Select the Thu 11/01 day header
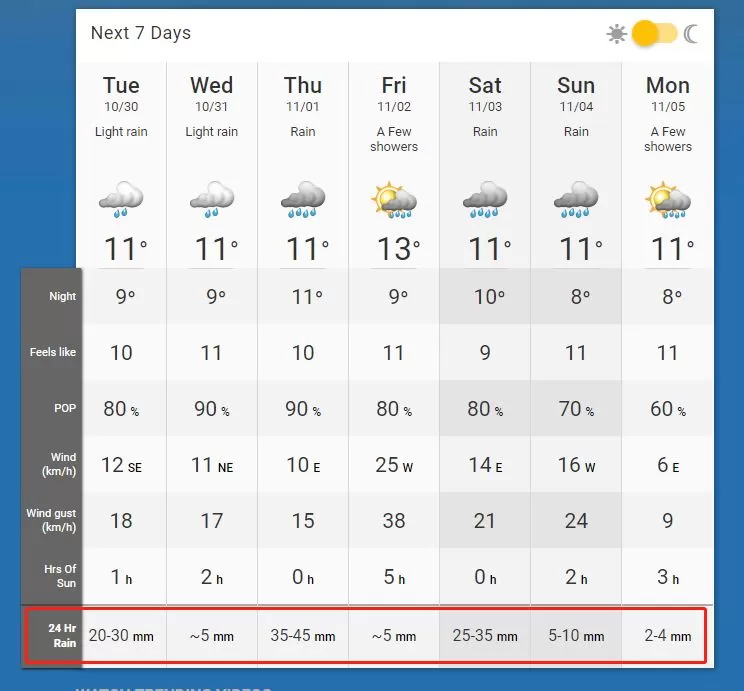 tap(303, 94)
